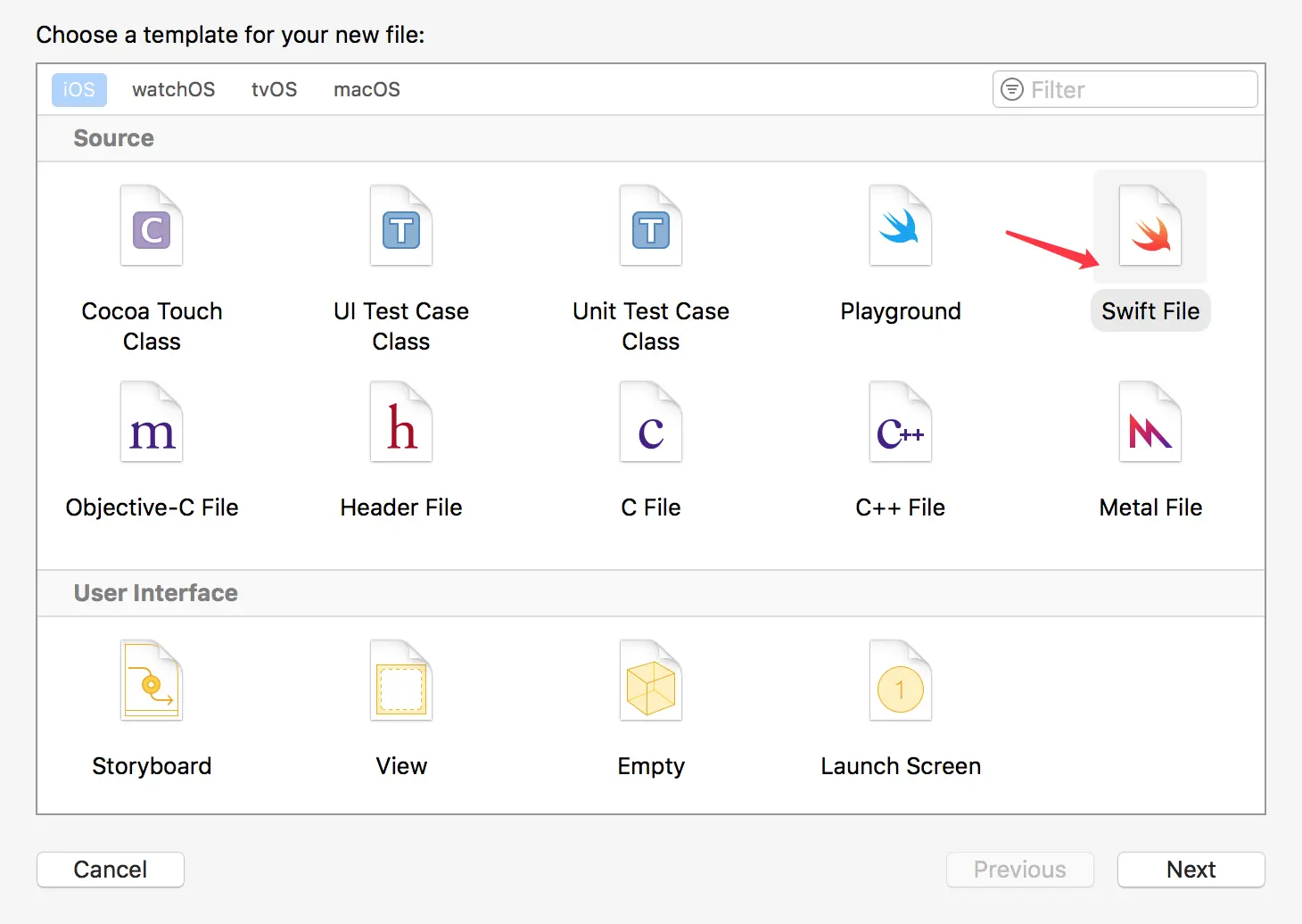Click the C++ File label
Viewport: 1302px width, 924px height.
[901, 507]
